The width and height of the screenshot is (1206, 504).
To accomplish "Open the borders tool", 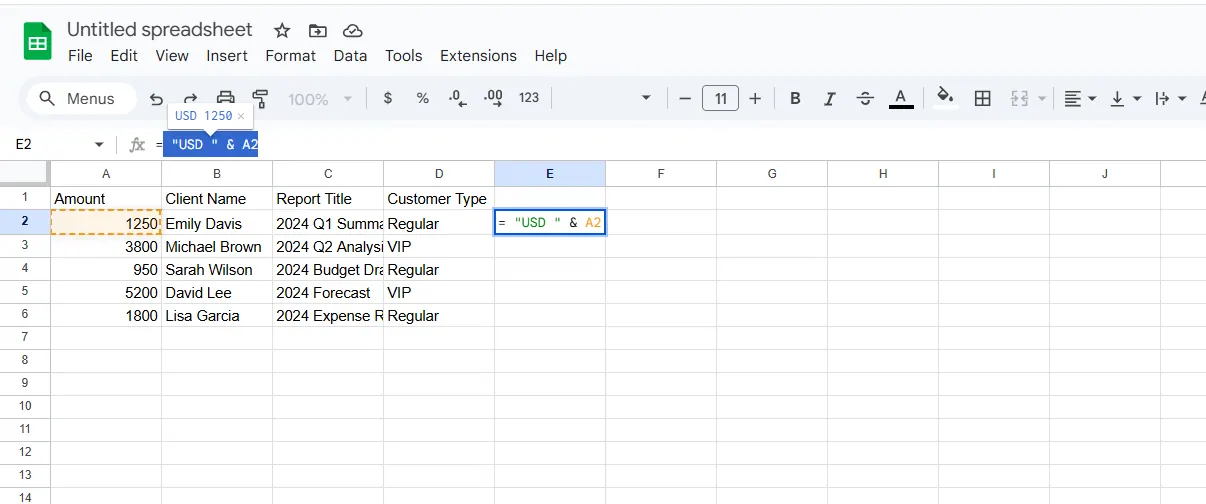I will click(982, 98).
